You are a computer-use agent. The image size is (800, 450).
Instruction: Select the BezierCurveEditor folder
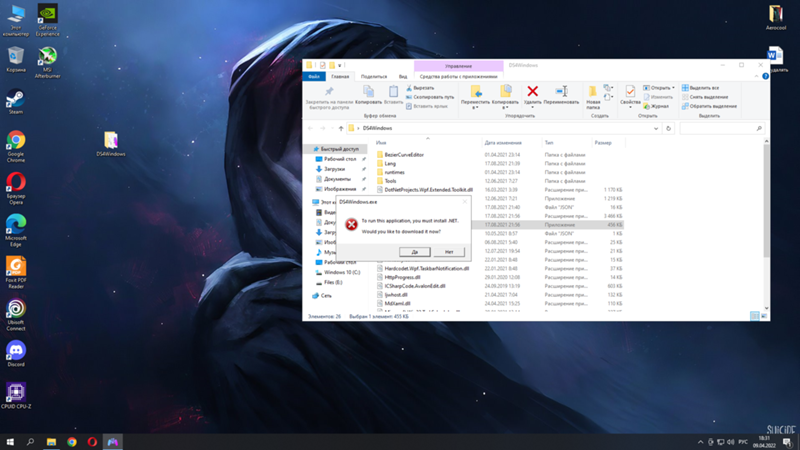404,155
